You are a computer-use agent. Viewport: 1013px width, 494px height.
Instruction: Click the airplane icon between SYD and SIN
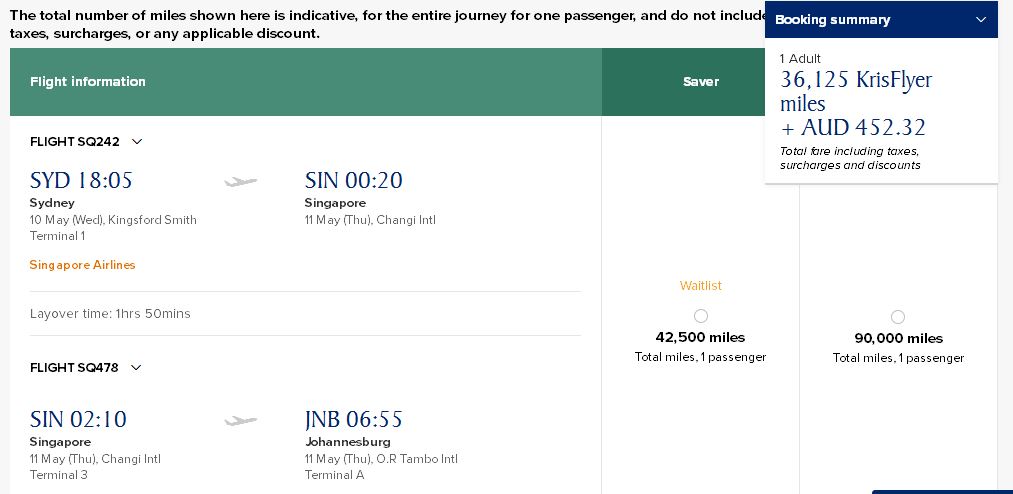click(240, 182)
